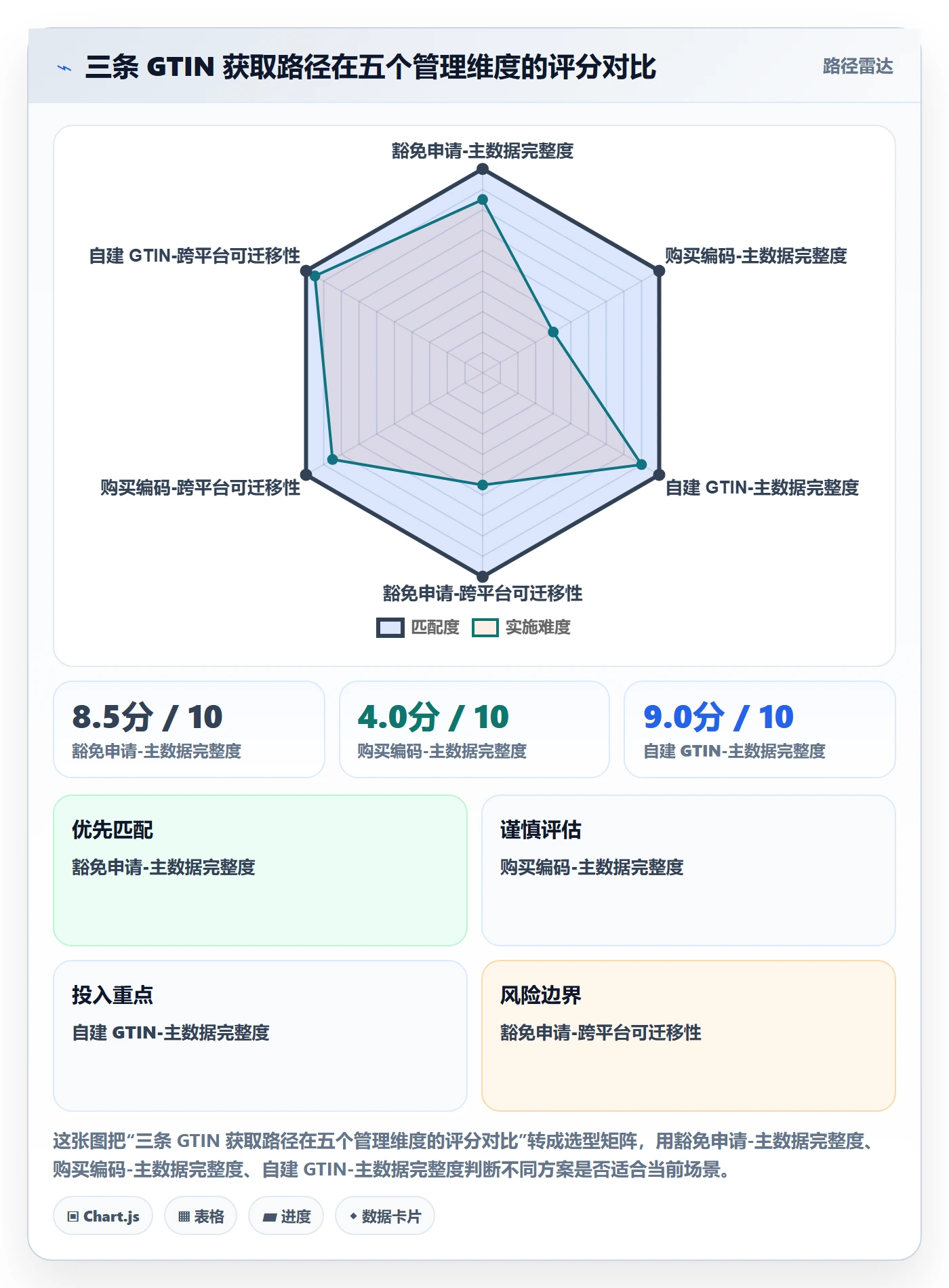Select the 优先匹配 green panel
Viewport: 949px width, 1288px height.
coord(260,870)
